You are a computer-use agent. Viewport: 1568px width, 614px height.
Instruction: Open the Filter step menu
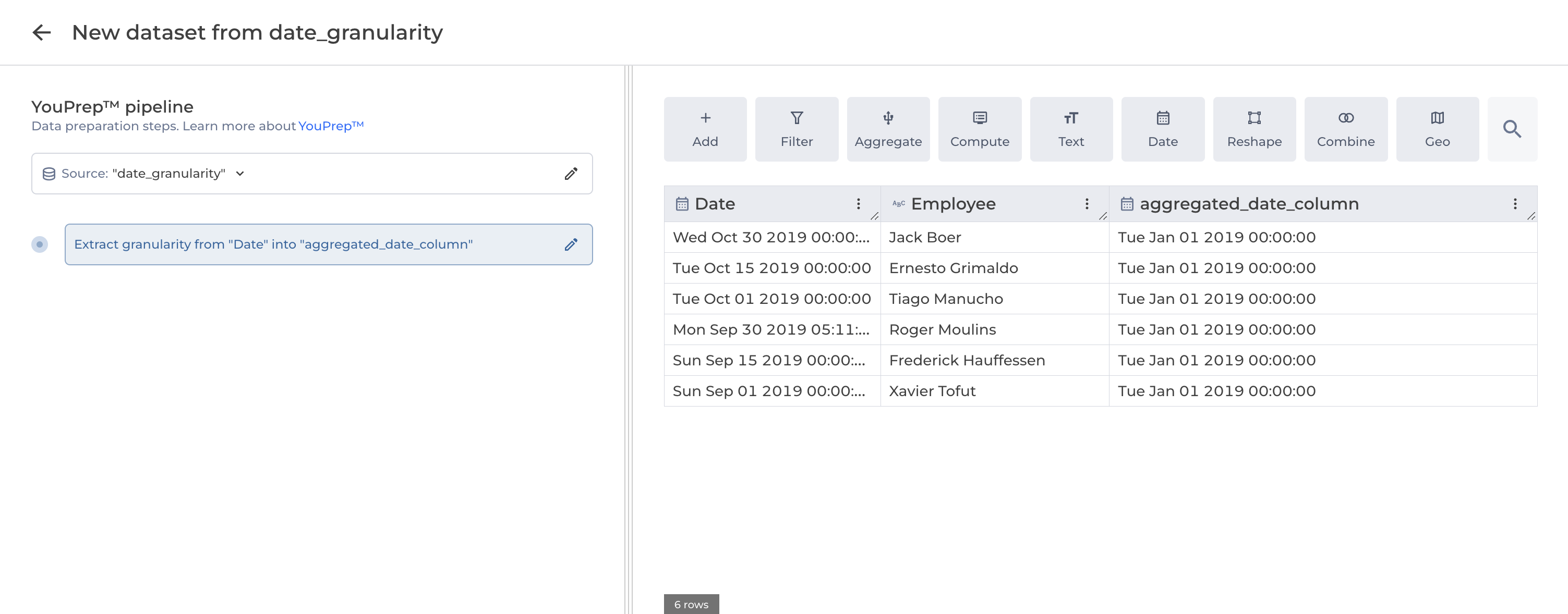796,129
